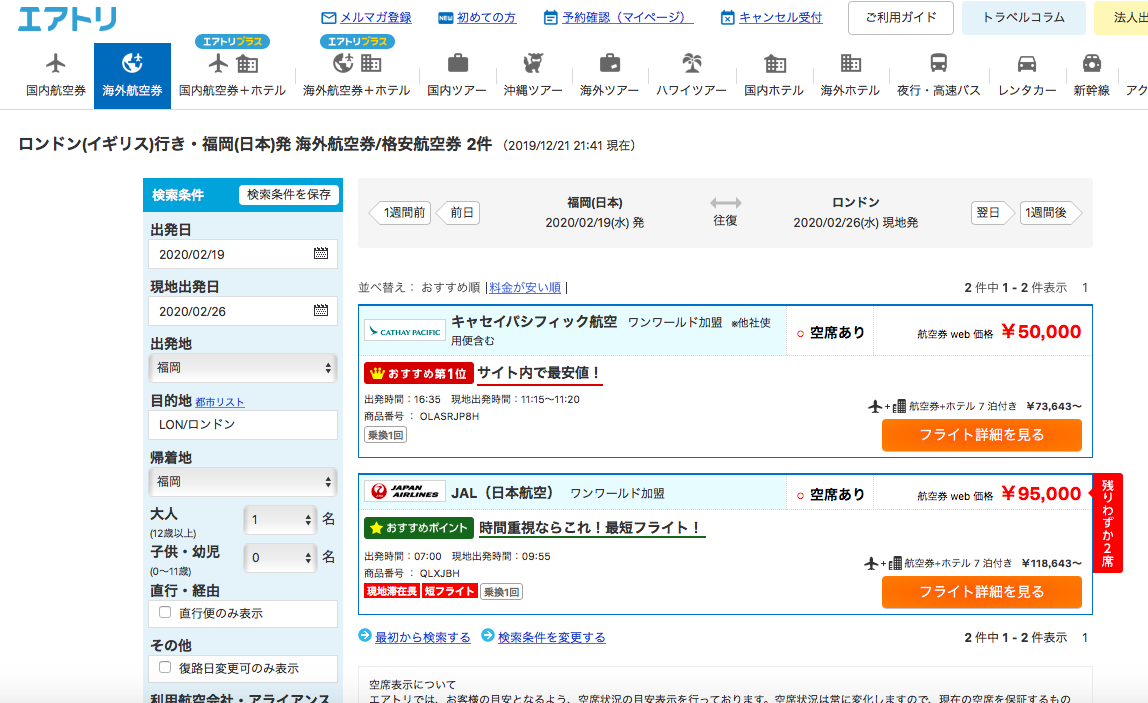Enable 復路日変更可のみ表示 checkbox
Screen dimensions: 1148x703
165,667
